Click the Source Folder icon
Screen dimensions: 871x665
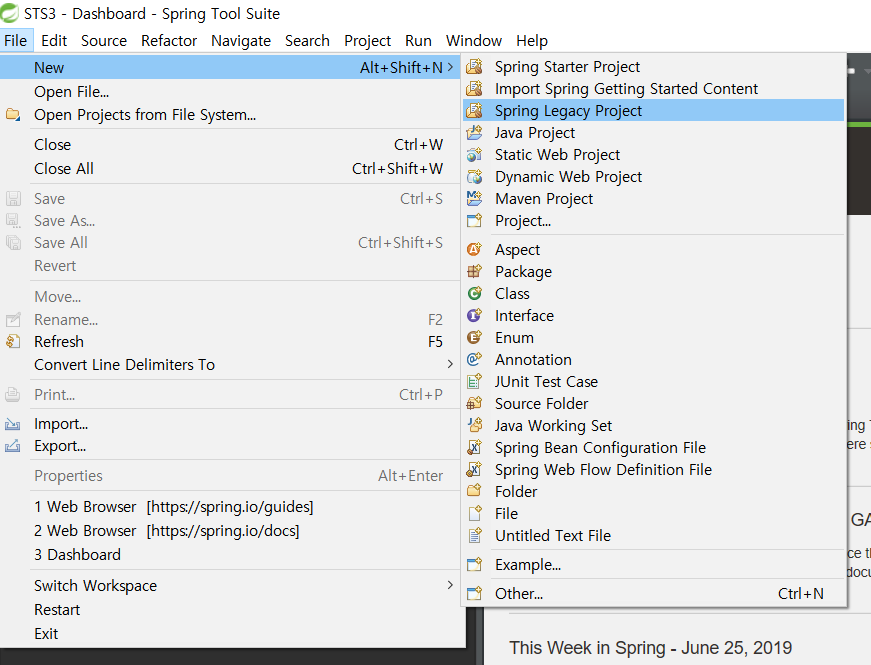tap(474, 403)
